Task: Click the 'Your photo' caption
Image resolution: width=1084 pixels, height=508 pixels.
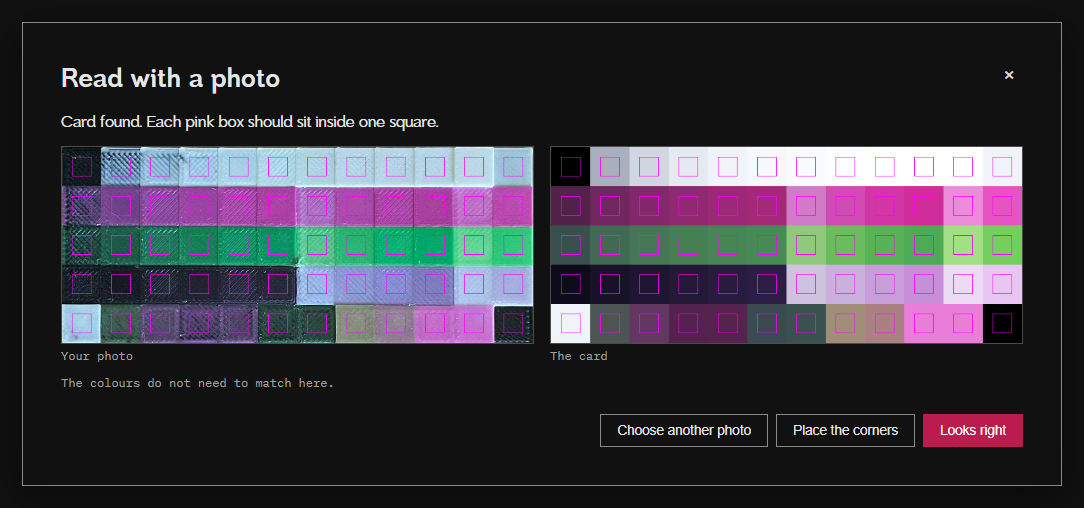Action: coord(97,357)
